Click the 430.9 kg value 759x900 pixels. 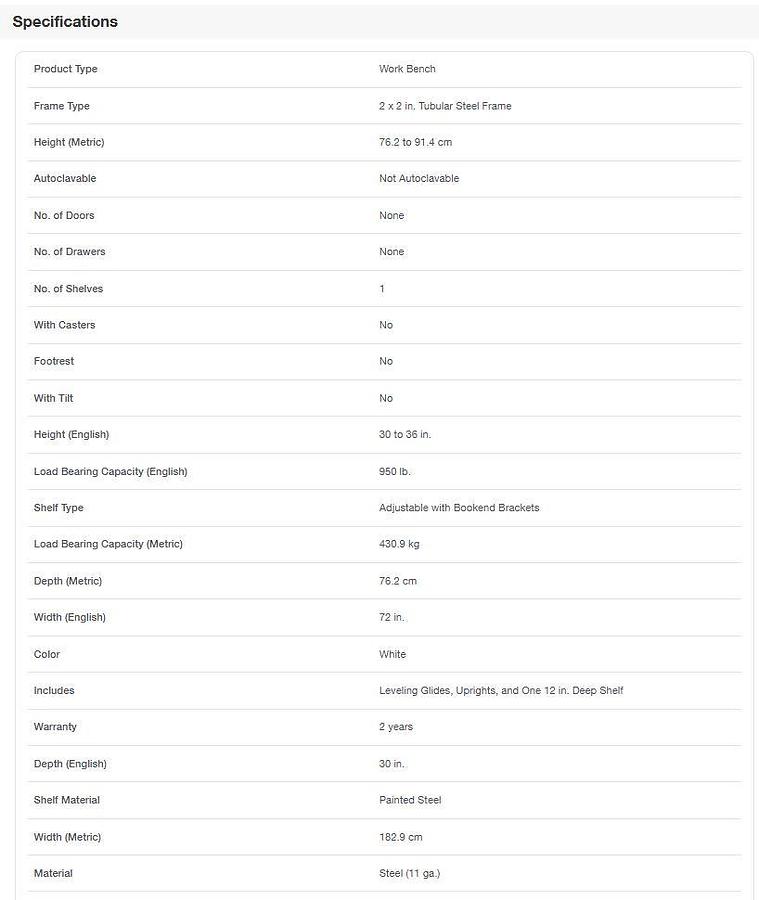(x=399, y=544)
